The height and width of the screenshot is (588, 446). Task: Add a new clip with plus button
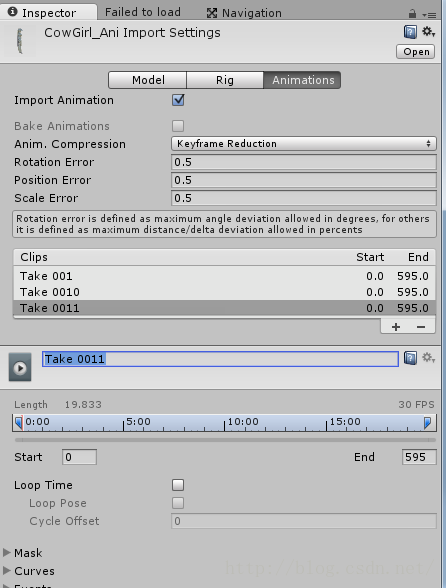pyautogui.click(x=396, y=327)
